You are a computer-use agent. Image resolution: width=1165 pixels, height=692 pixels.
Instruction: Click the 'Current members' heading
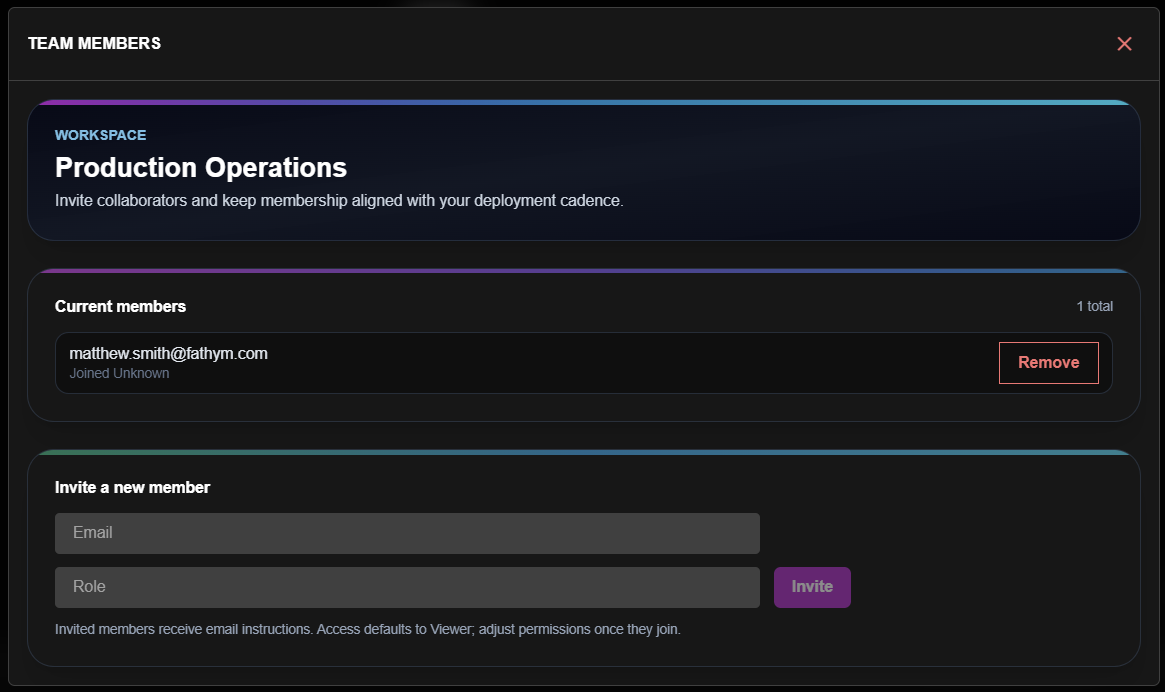tap(120, 306)
